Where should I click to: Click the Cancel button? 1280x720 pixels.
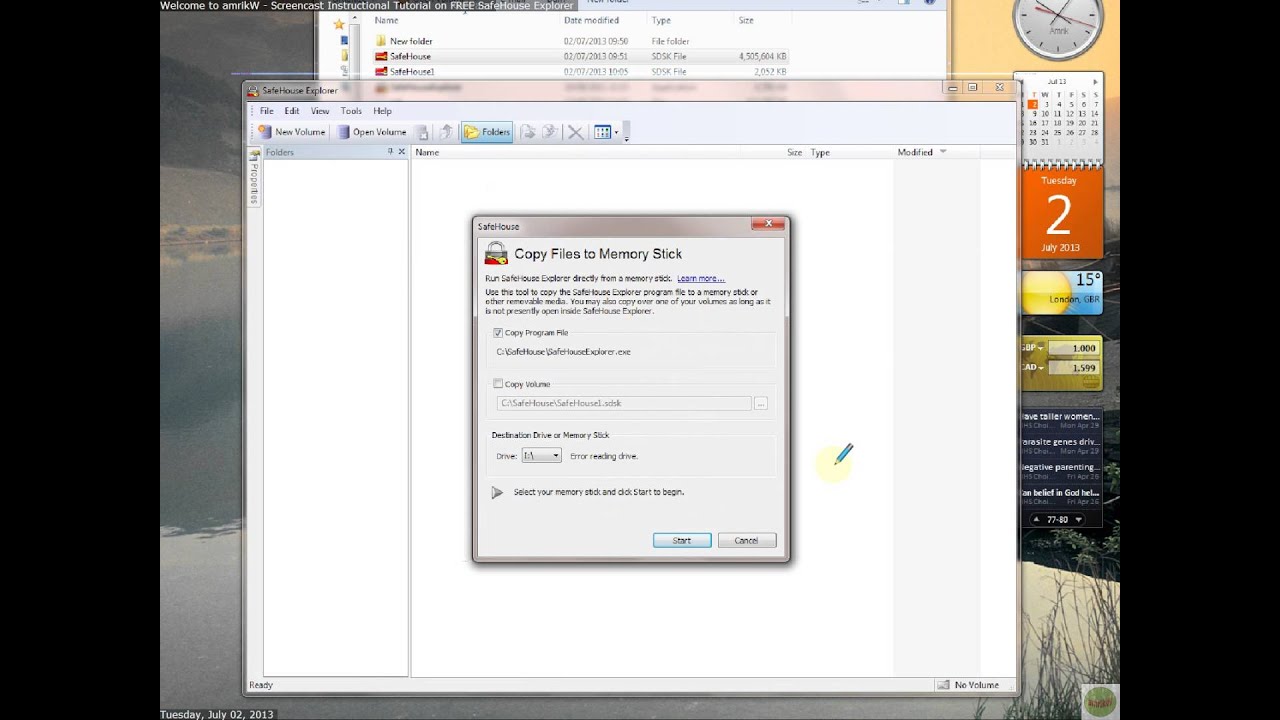(x=747, y=540)
